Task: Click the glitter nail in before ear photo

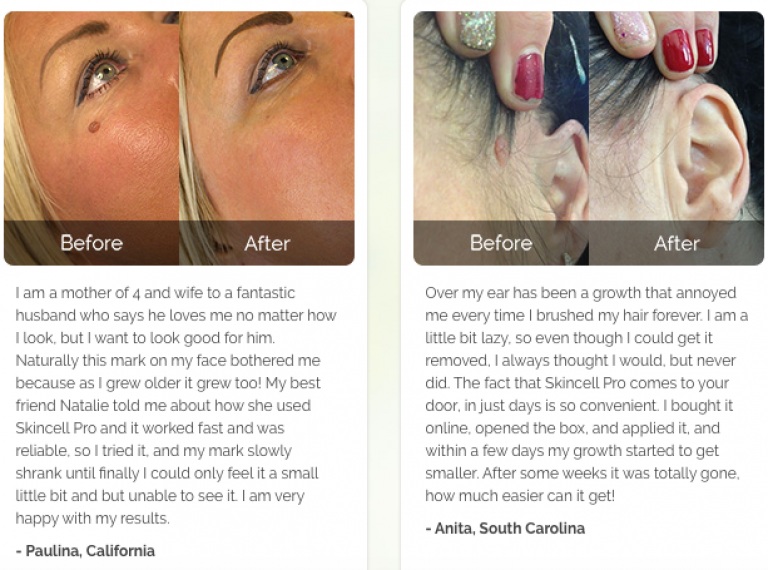Action: click(479, 29)
